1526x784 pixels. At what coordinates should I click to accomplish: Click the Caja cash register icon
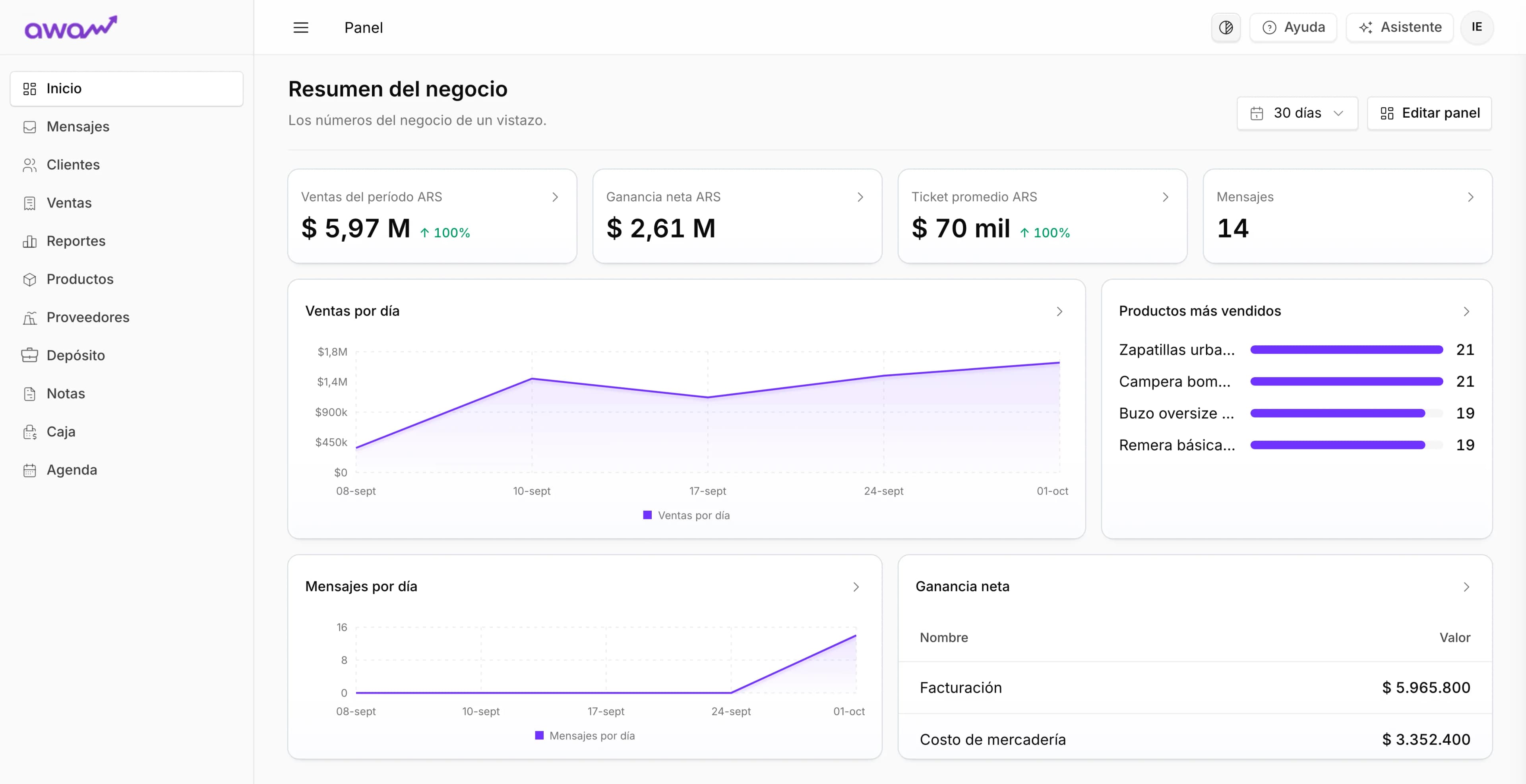(x=30, y=432)
